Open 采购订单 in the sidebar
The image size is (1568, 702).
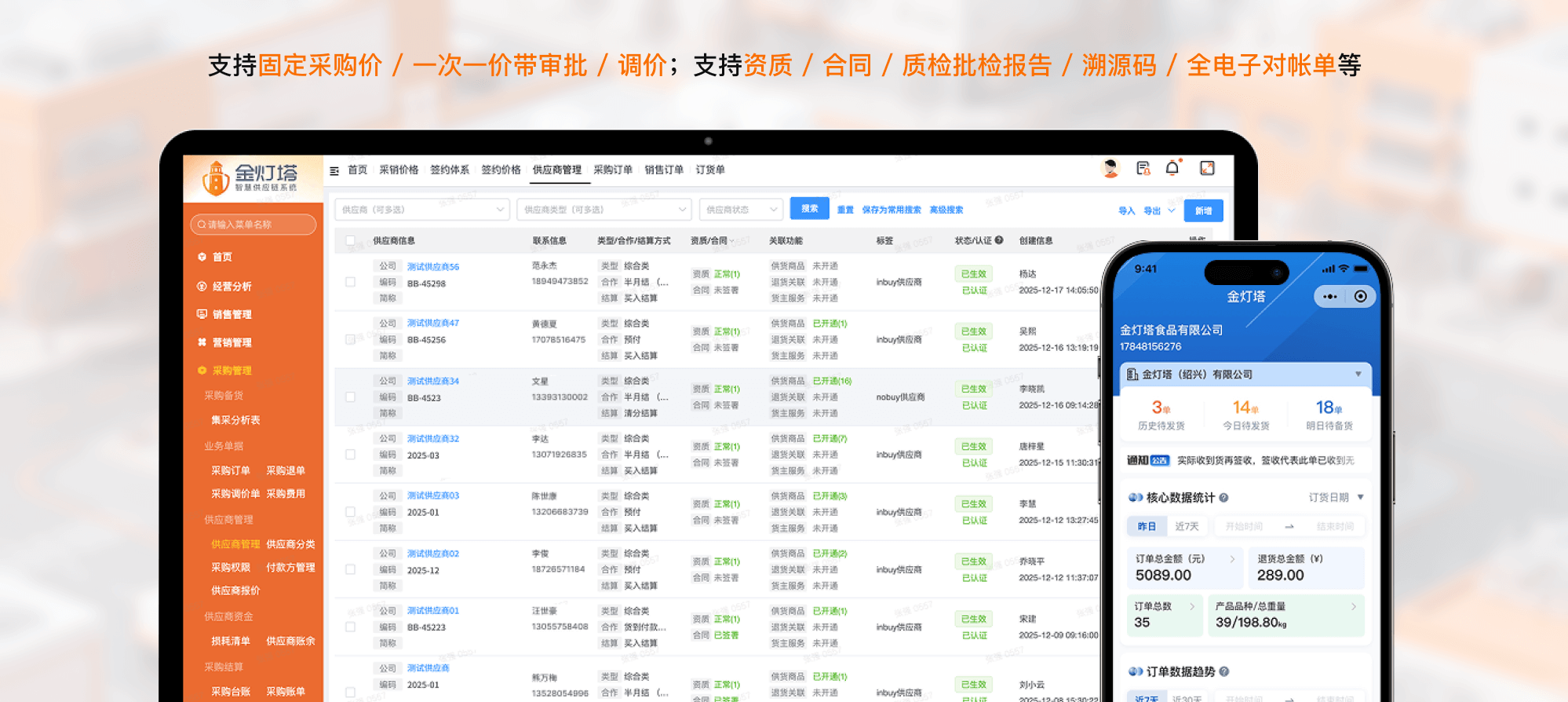(231, 470)
